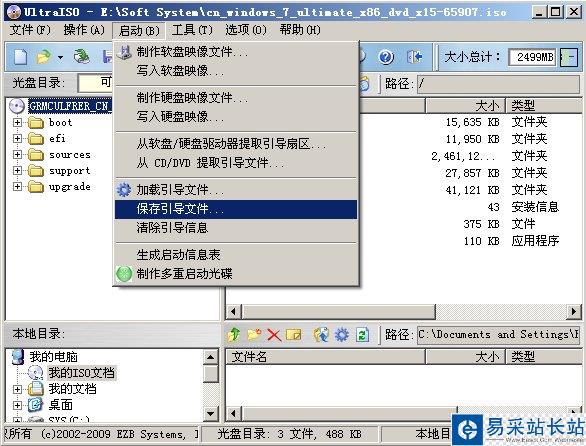Viewport: 586px width, 446px height.
Task: Open the 操作(A) menu
Action: point(84,30)
